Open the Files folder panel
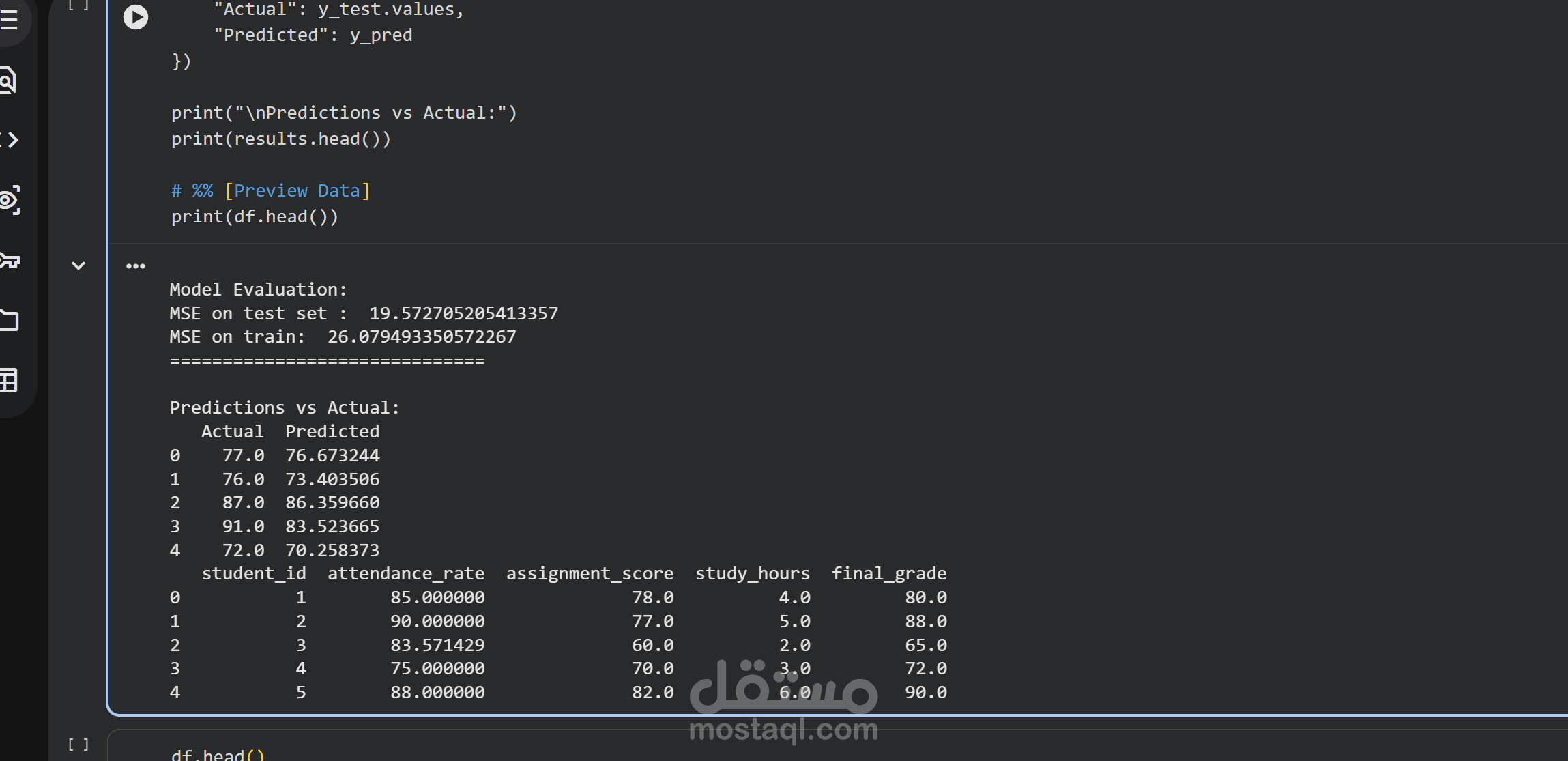The width and height of the screenshot is (1568, 761). tap(9, 320)
